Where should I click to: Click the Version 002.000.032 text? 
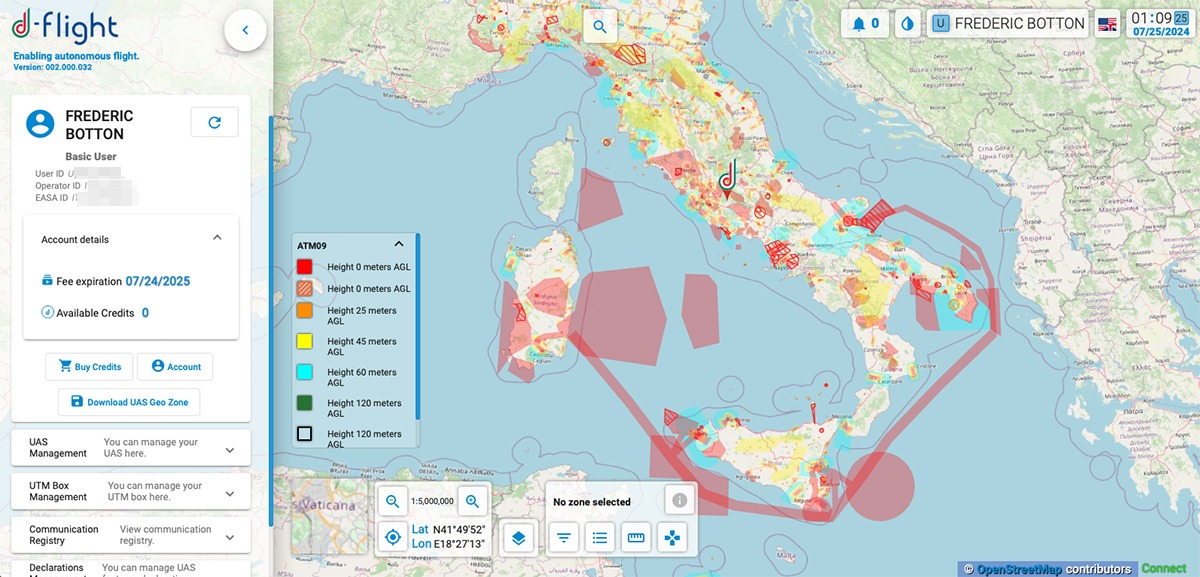[51, 67]
